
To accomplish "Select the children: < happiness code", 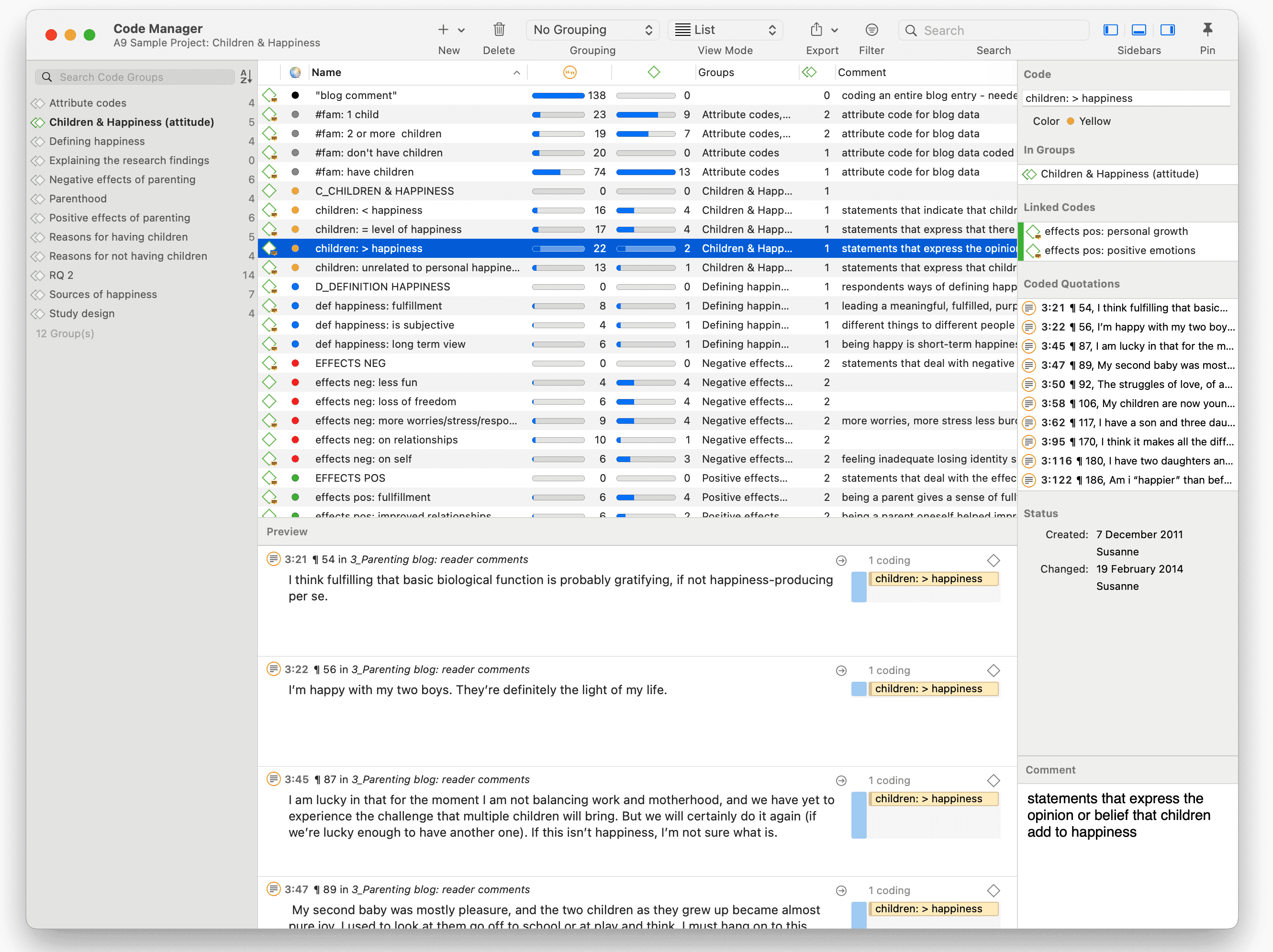I will [637, 210].
